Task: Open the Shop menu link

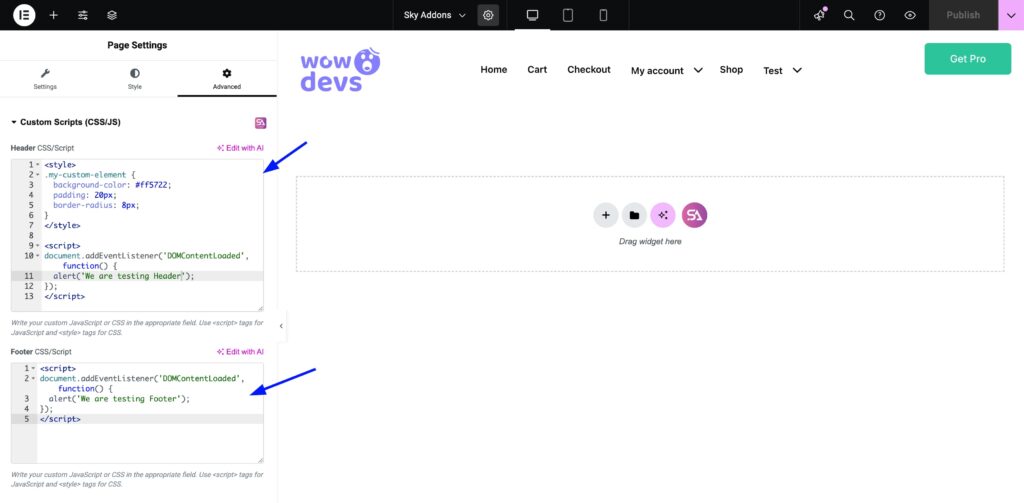Action: pyautogui.click(x=731, y=69)
